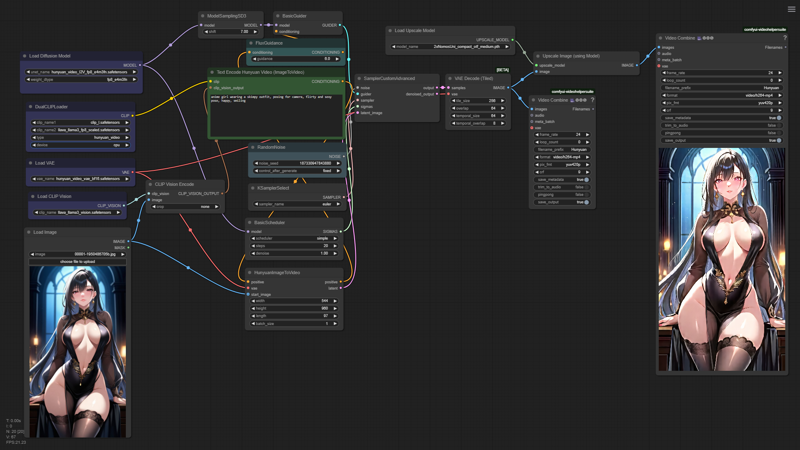Click the output video preview thumbnail
Image resolution: width=800 pixels, height=450 pixels.
point(720,260)
